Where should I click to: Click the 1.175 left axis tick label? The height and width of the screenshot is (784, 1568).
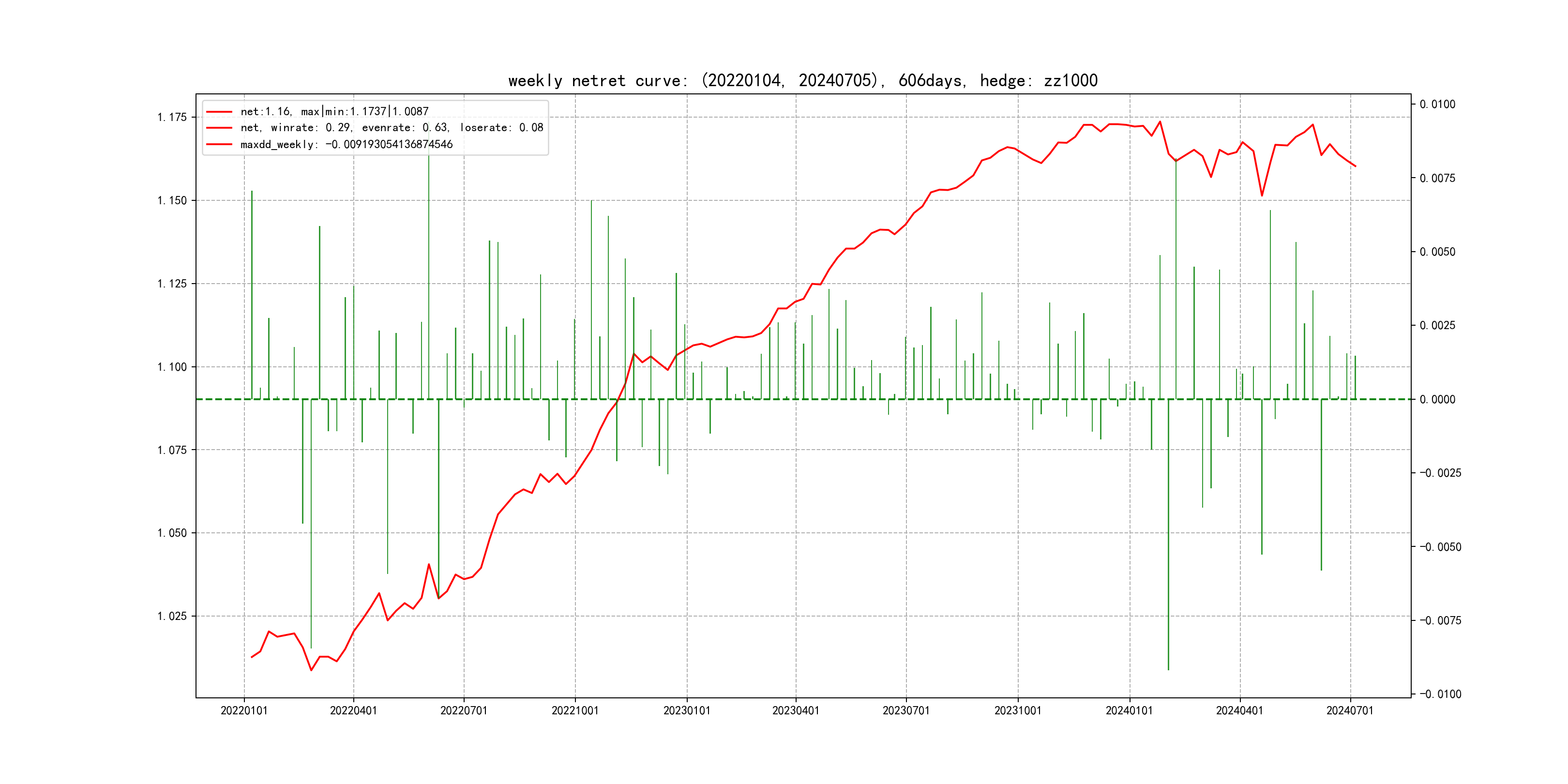172,118
